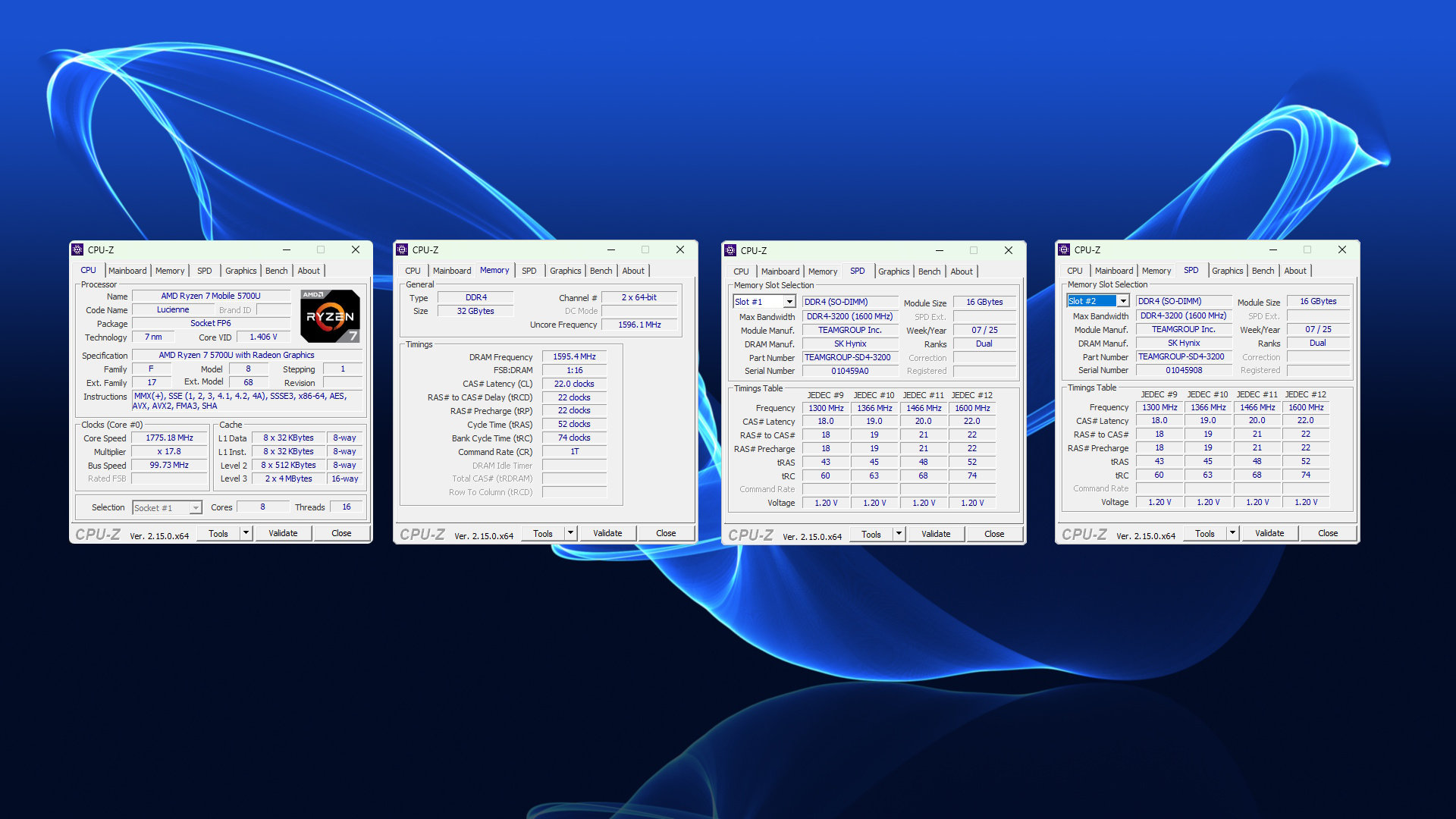The height and width of the screenshot is (819, 1456).
Task: Open the About tab on the Memory window
Action: click(x=633, y=270)
